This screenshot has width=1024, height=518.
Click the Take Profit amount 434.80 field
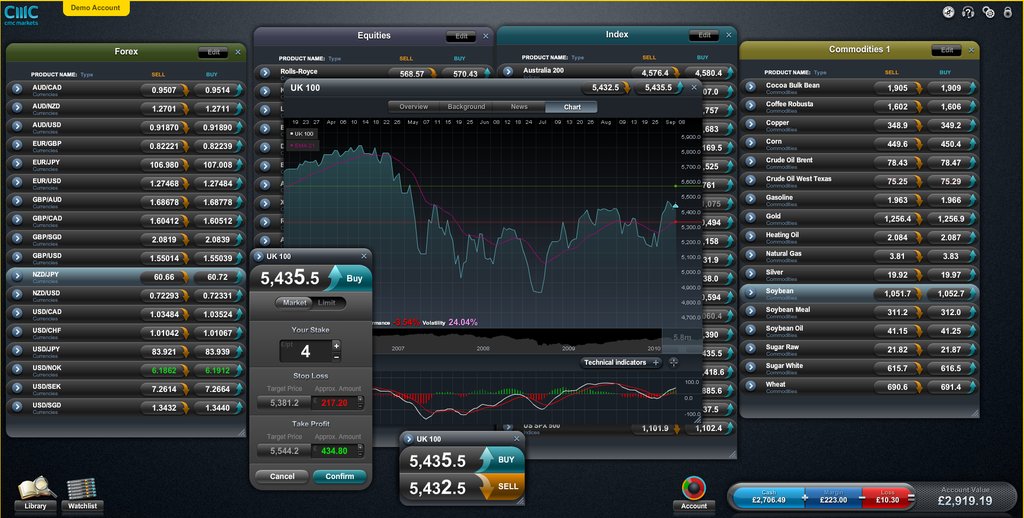(x=334, y=451)
